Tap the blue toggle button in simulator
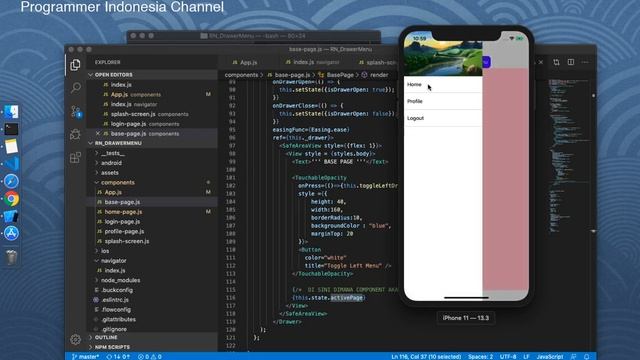Image resolution: width=640 pixels, height=360 pixels. (486, 62)
